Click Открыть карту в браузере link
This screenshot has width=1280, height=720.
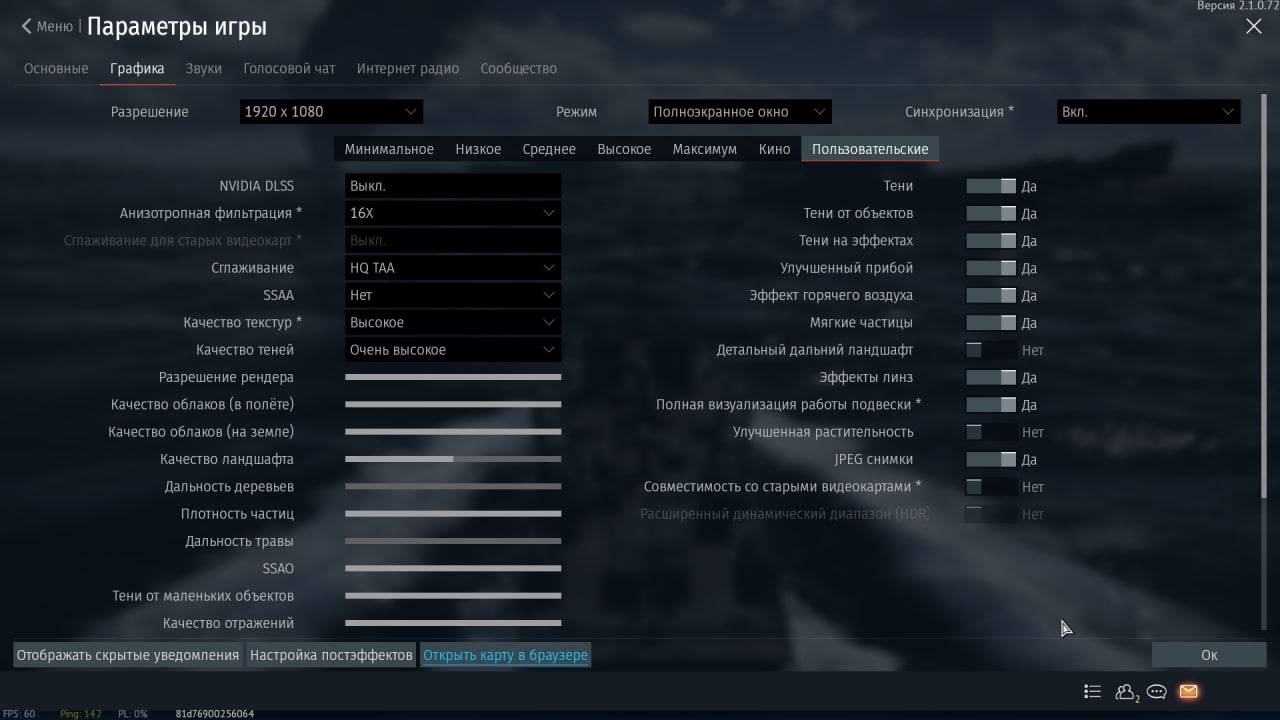click(x=505, y=655)
